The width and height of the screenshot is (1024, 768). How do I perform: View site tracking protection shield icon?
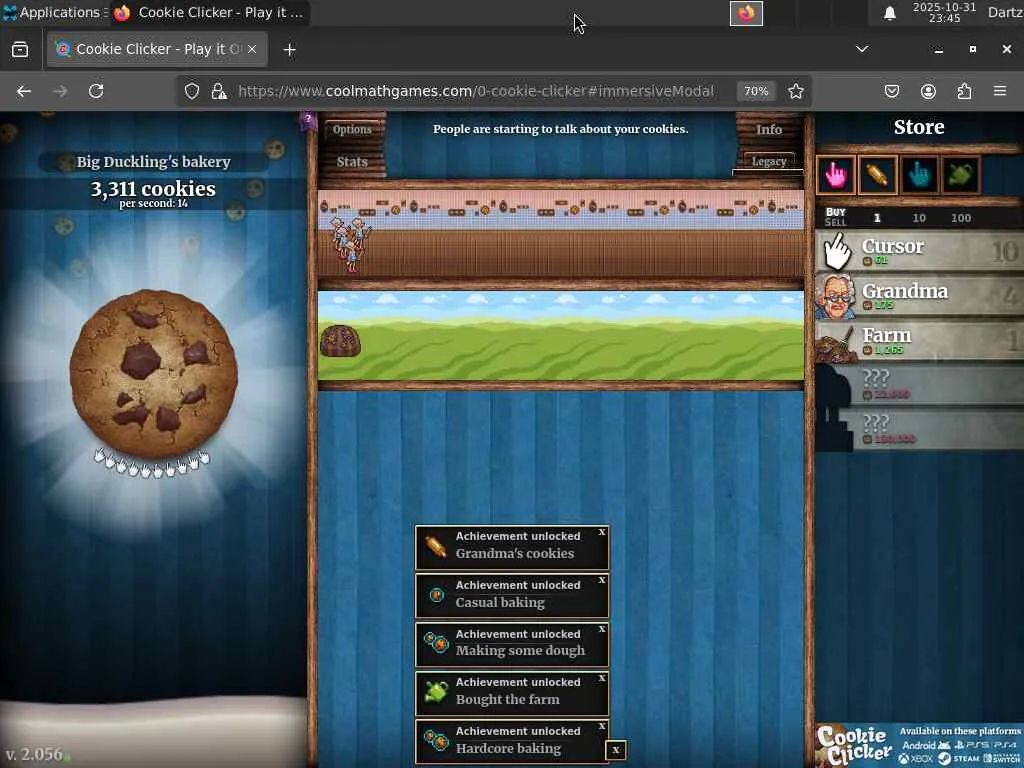click(x=191, y=91)
